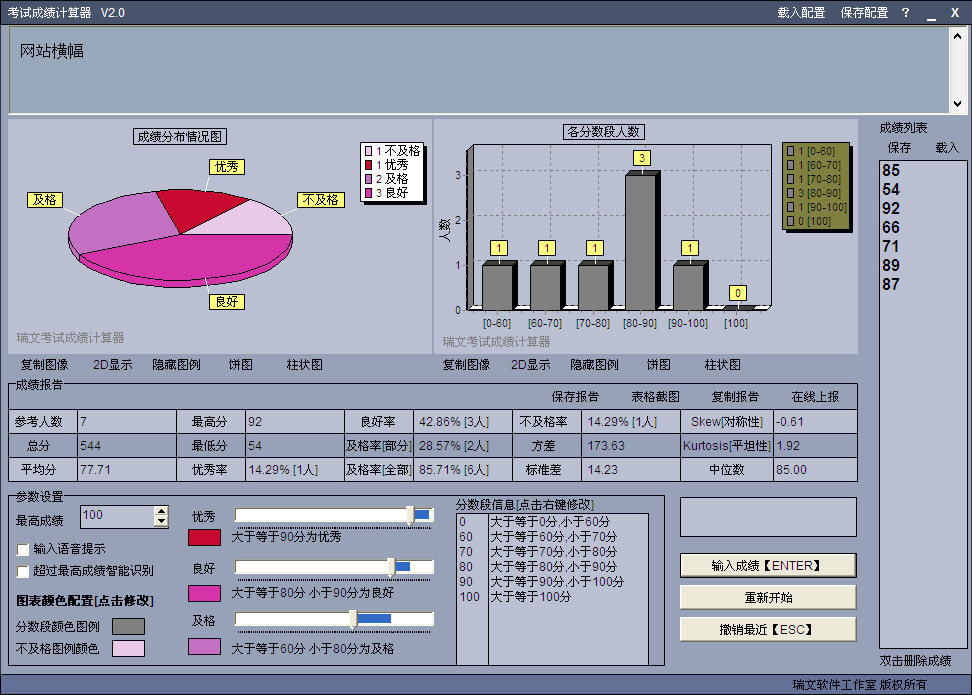Toggle [0-60] series checkbox in bar legend
This screenshot has width=972, height=695.
(x=790, y=151)
